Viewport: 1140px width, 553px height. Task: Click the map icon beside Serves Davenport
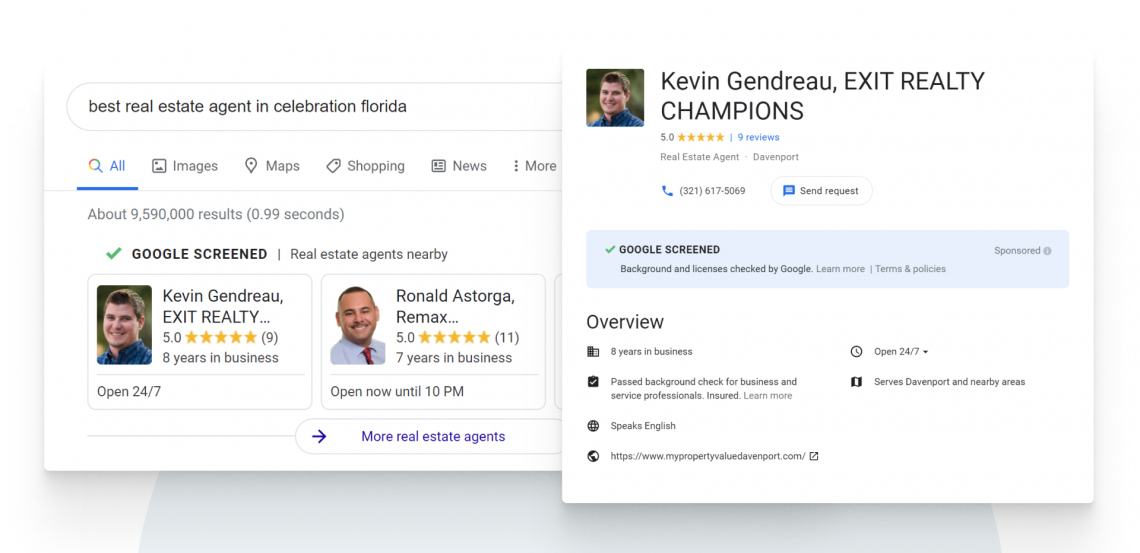click(856, 382)
